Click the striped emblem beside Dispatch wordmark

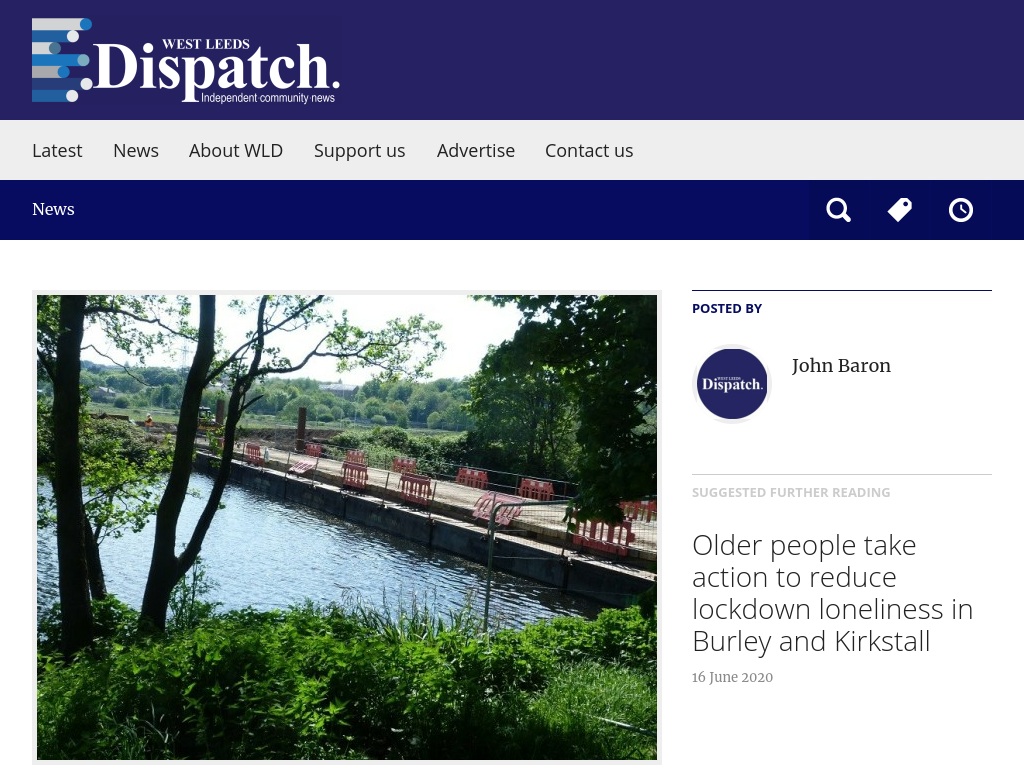[x=61, y=60]
